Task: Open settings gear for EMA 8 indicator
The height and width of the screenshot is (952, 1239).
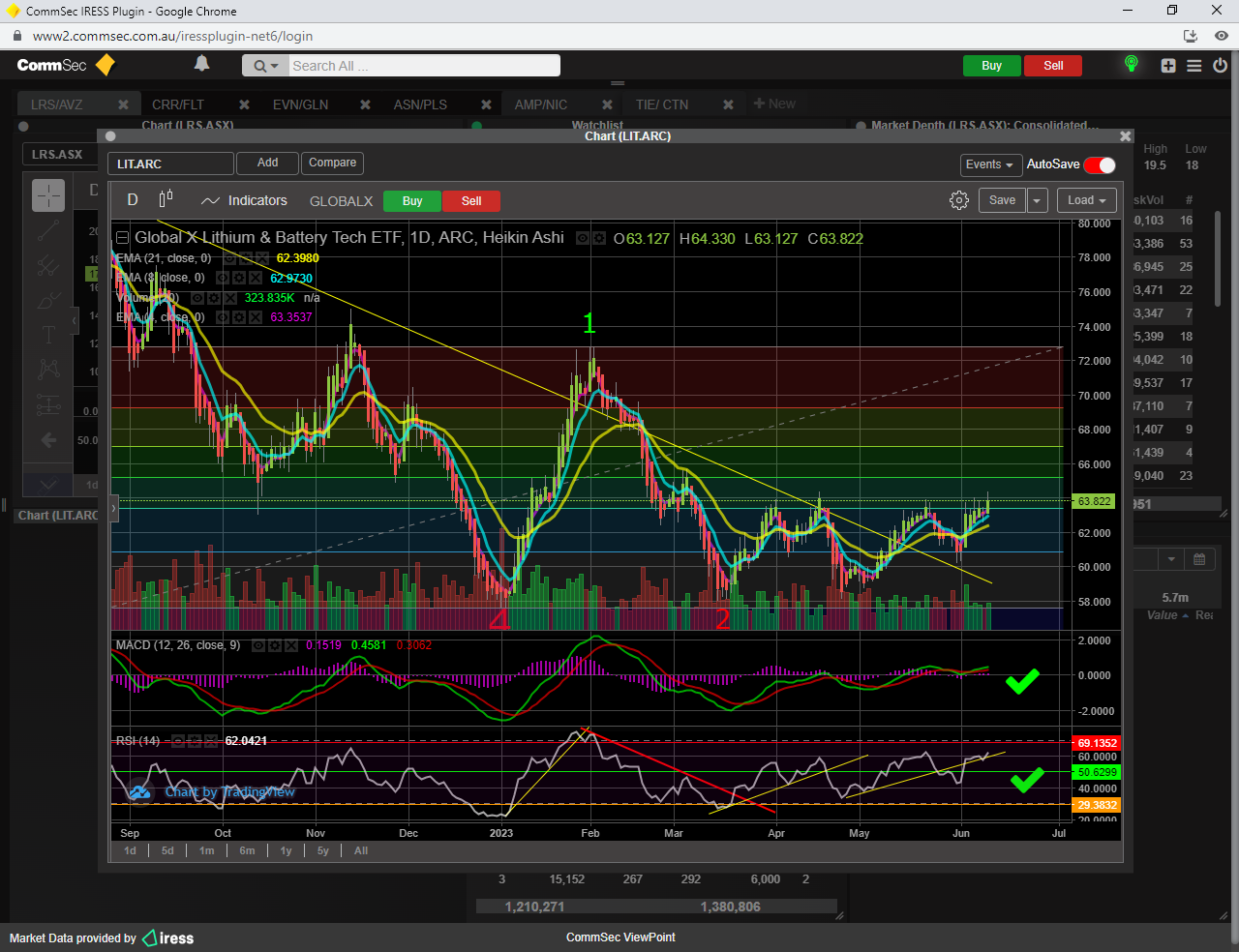Action: (x=239, y=278)
